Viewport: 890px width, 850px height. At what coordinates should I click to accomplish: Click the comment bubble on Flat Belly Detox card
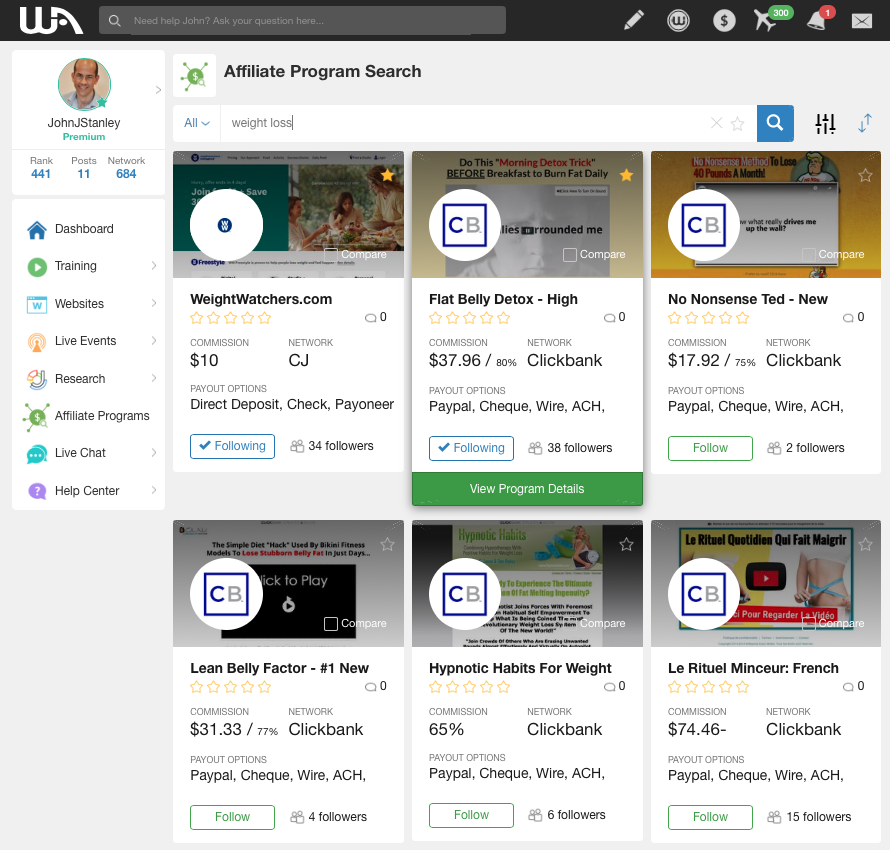point(609,318)
